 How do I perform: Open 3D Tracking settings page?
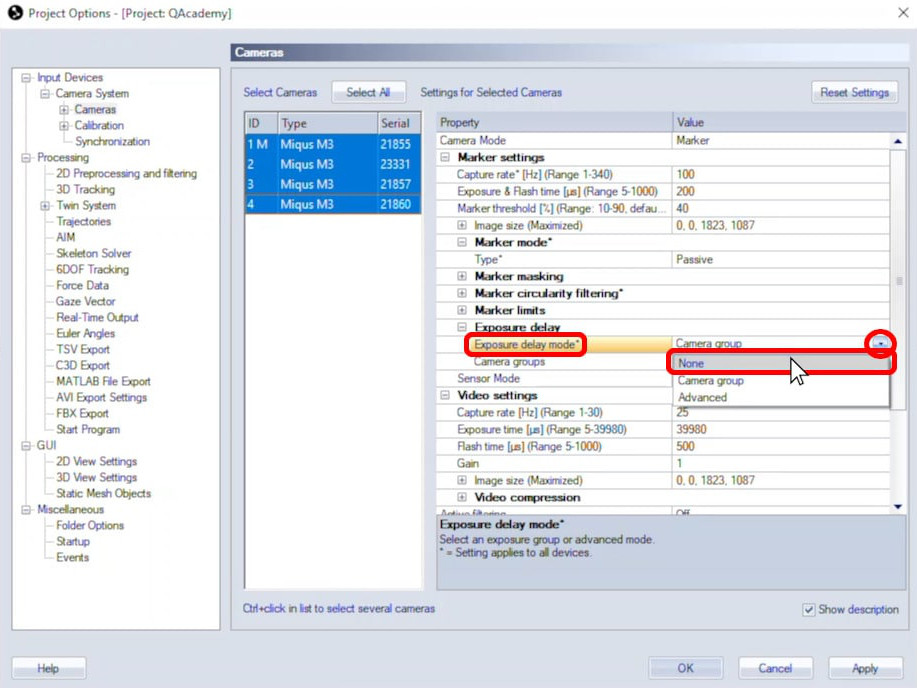click(x=85, y=190)
